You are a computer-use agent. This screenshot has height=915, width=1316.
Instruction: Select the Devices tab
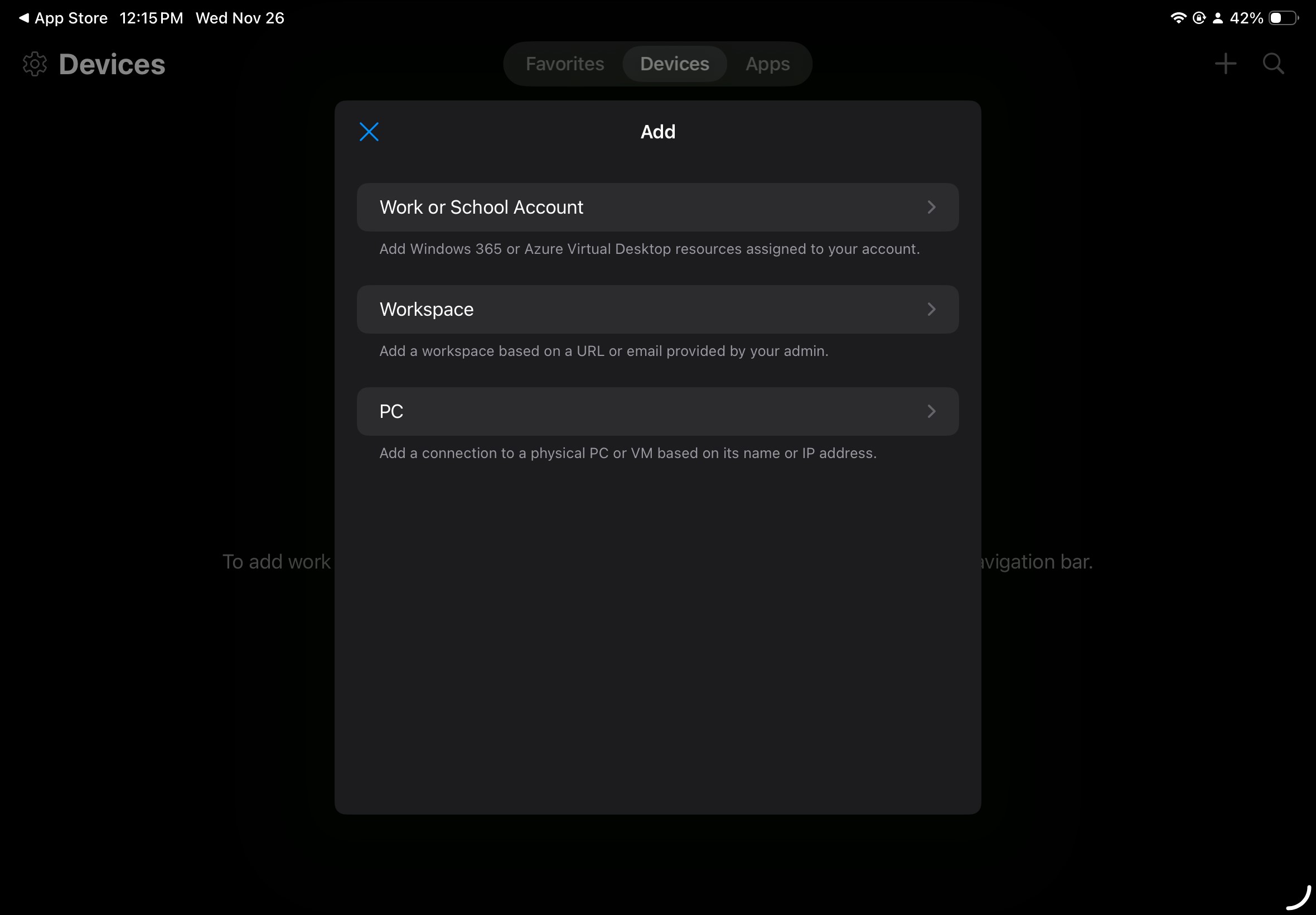pos(674,64)
